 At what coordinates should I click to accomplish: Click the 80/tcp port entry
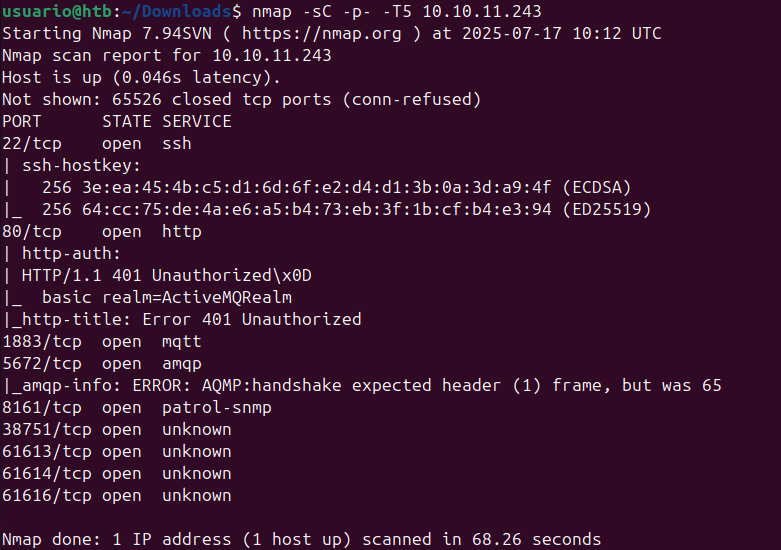click(x=32, y=231)
